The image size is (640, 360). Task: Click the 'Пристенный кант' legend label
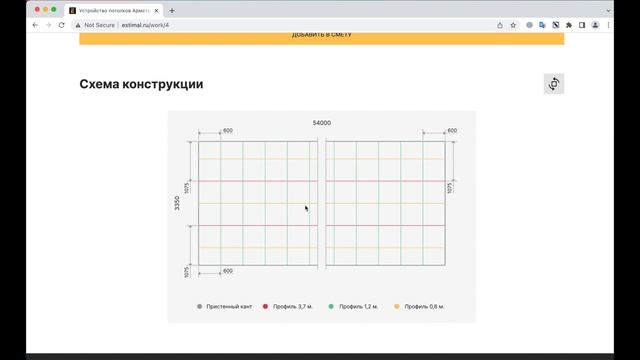pyautogui.click(x=229, y=306)
